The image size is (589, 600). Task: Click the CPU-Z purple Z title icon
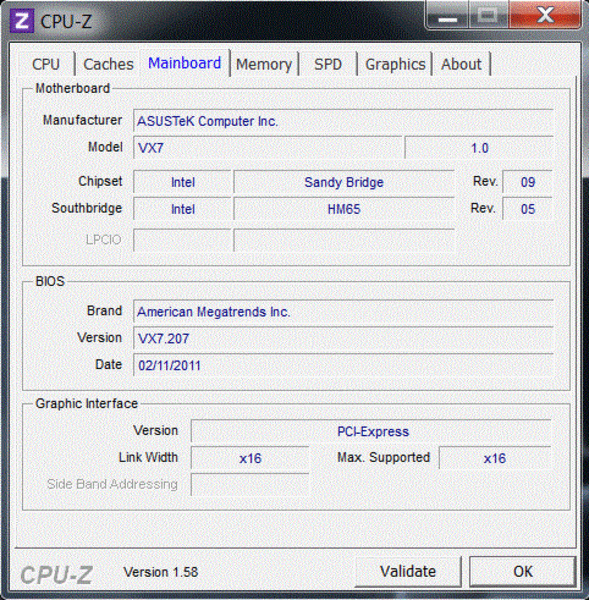pyautogui.click(x=22, y=21)
